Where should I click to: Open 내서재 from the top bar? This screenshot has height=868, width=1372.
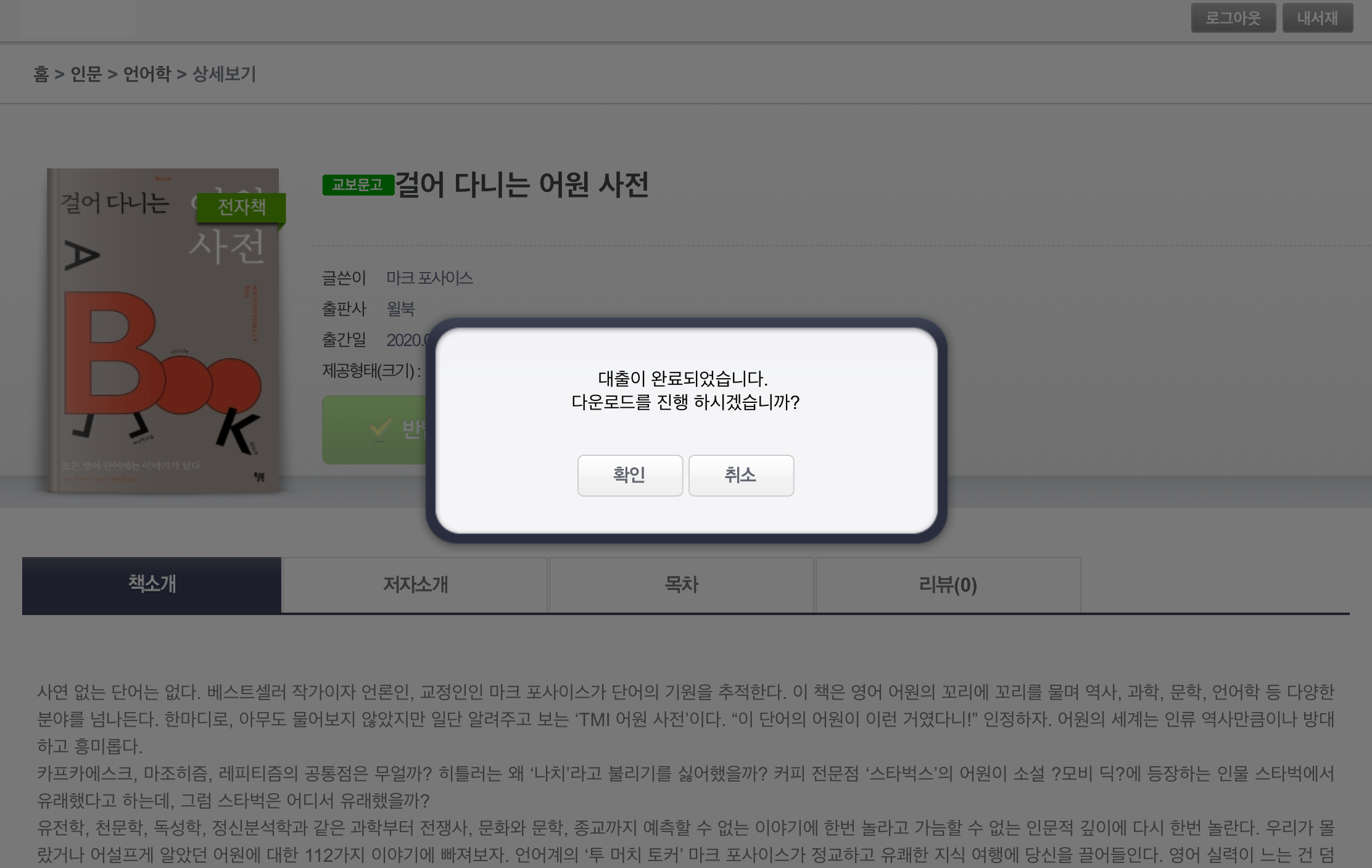pos(1317,18)
